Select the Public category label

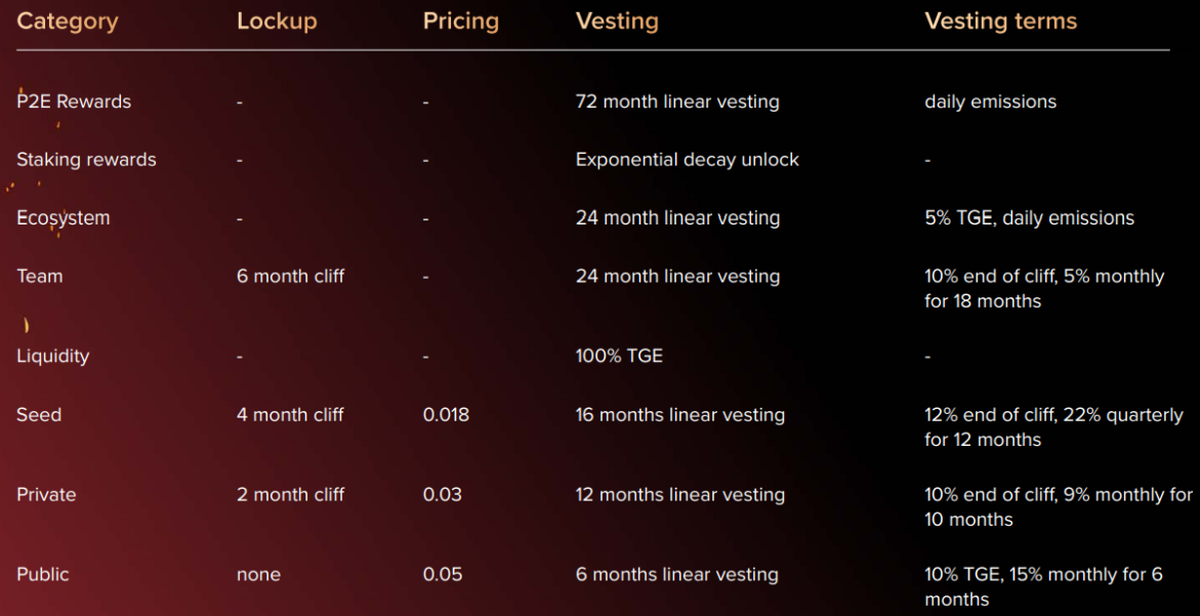[43, 574]
